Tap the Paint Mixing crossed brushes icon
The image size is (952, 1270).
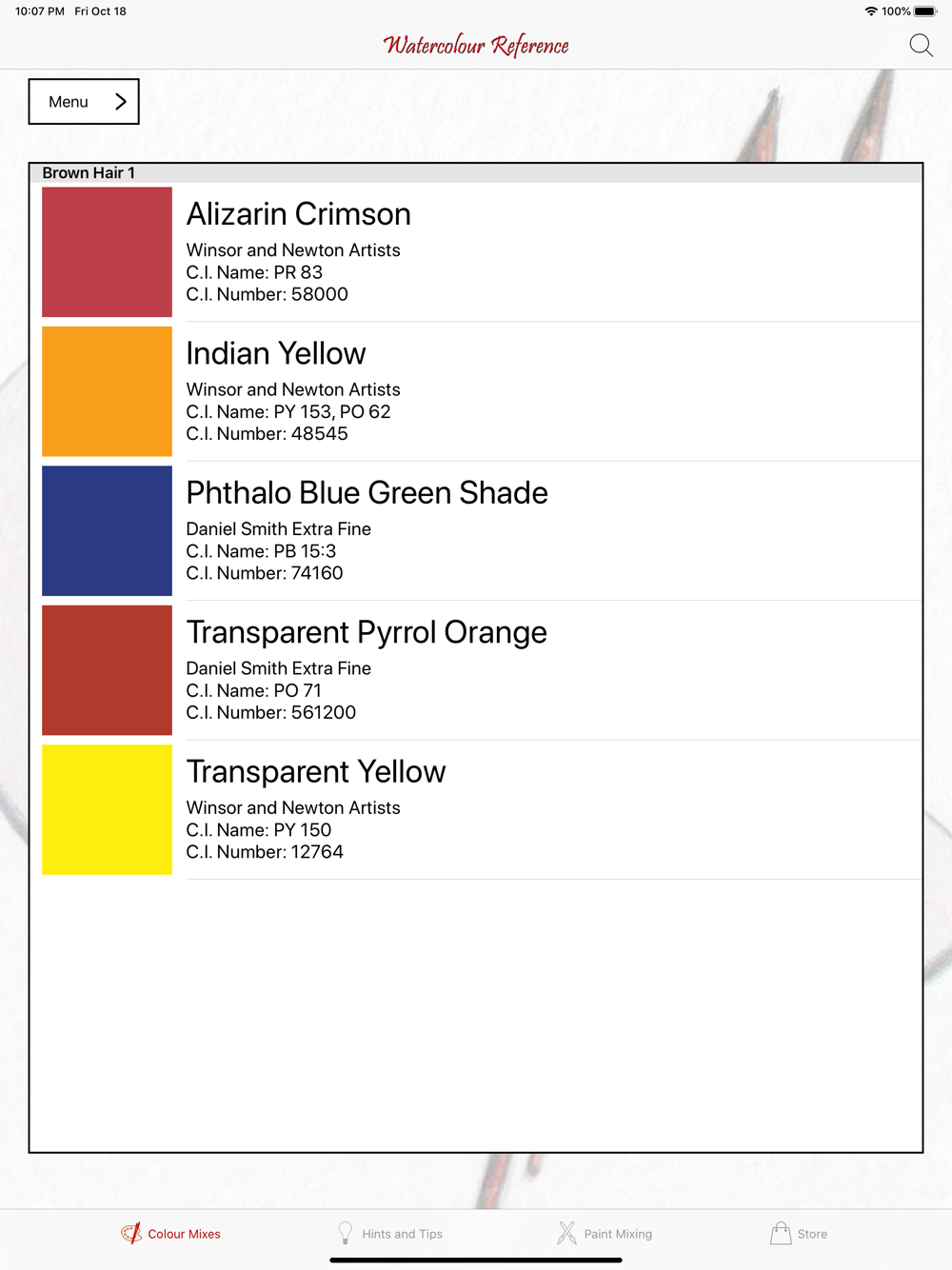[x=566, y=1233]
